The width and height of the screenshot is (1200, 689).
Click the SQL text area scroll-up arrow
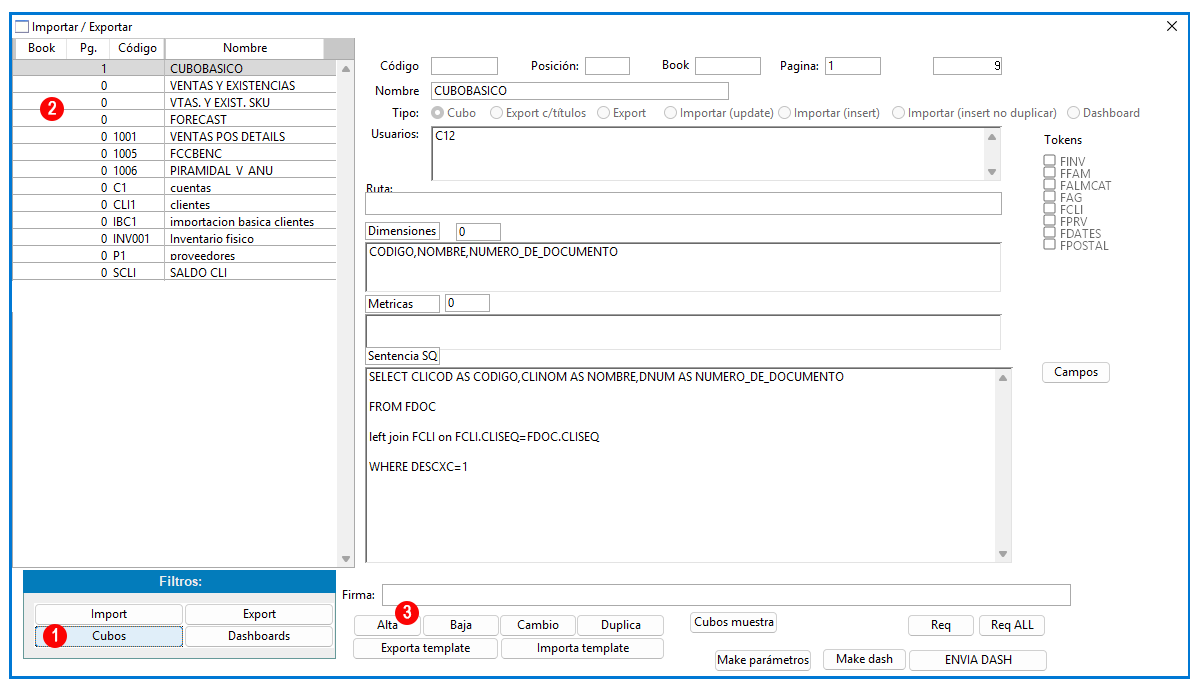pos(1003,378)
